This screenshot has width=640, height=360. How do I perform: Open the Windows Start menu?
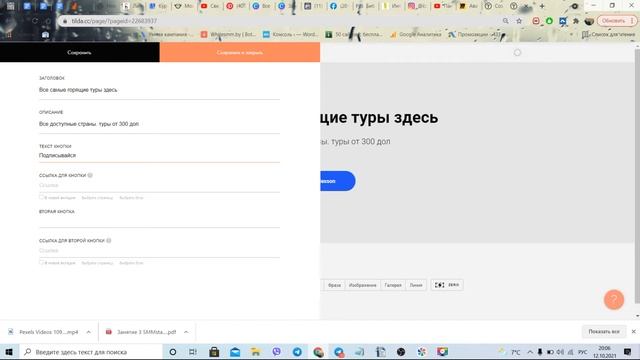coord(9,352)
